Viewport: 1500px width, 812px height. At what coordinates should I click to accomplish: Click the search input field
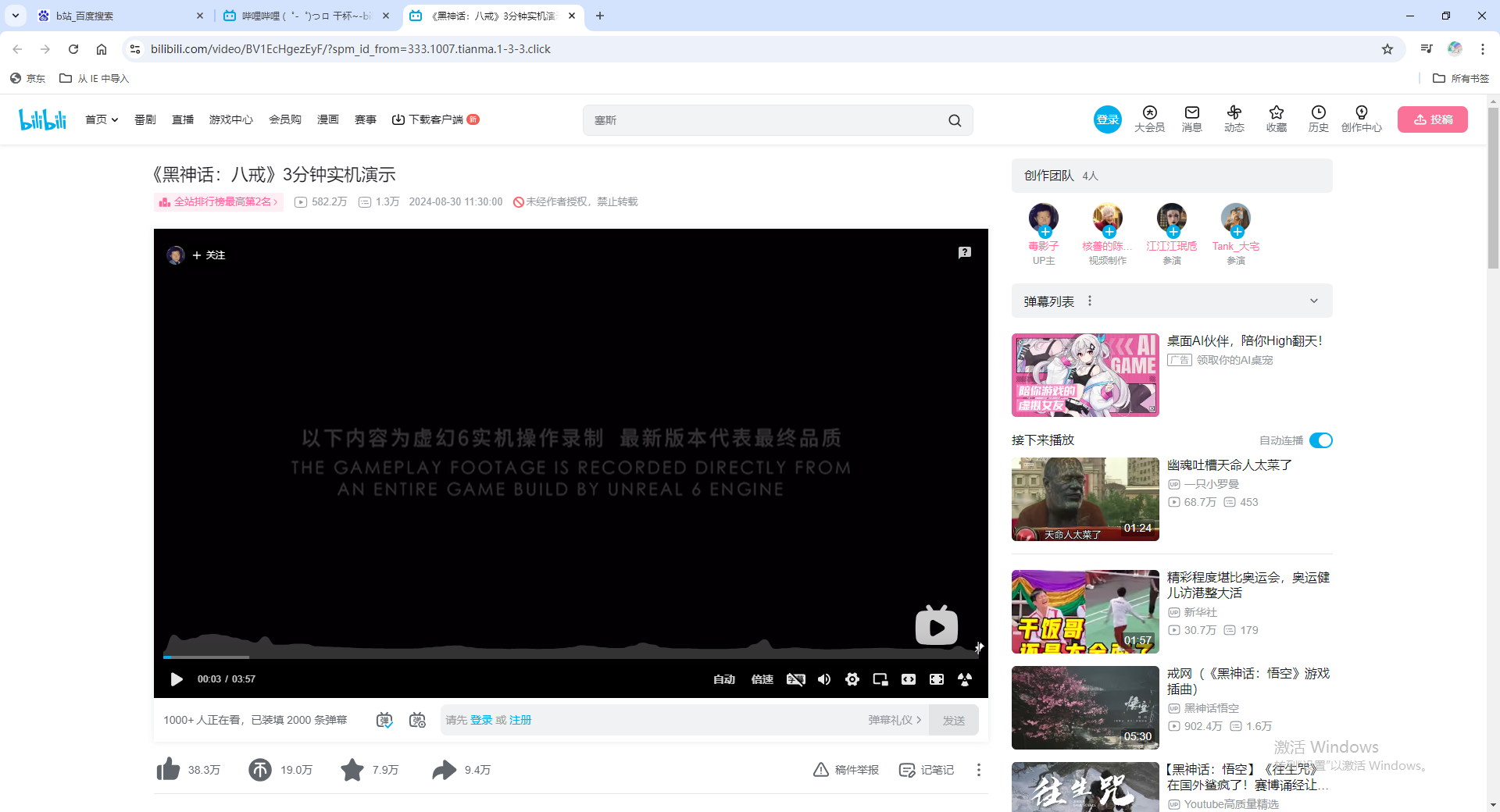(766, 120)
